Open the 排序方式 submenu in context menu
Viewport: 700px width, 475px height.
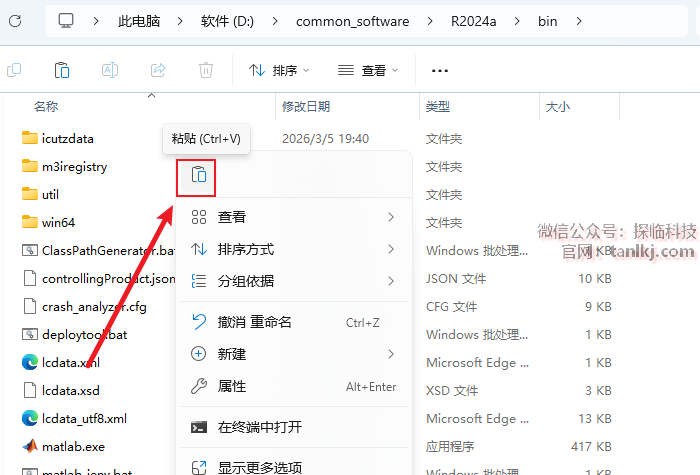point(294,249)
